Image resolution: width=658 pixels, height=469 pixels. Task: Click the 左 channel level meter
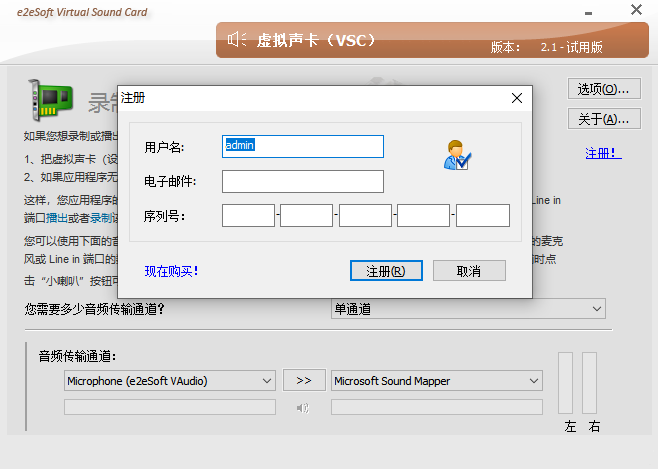(x=565, y=383)
